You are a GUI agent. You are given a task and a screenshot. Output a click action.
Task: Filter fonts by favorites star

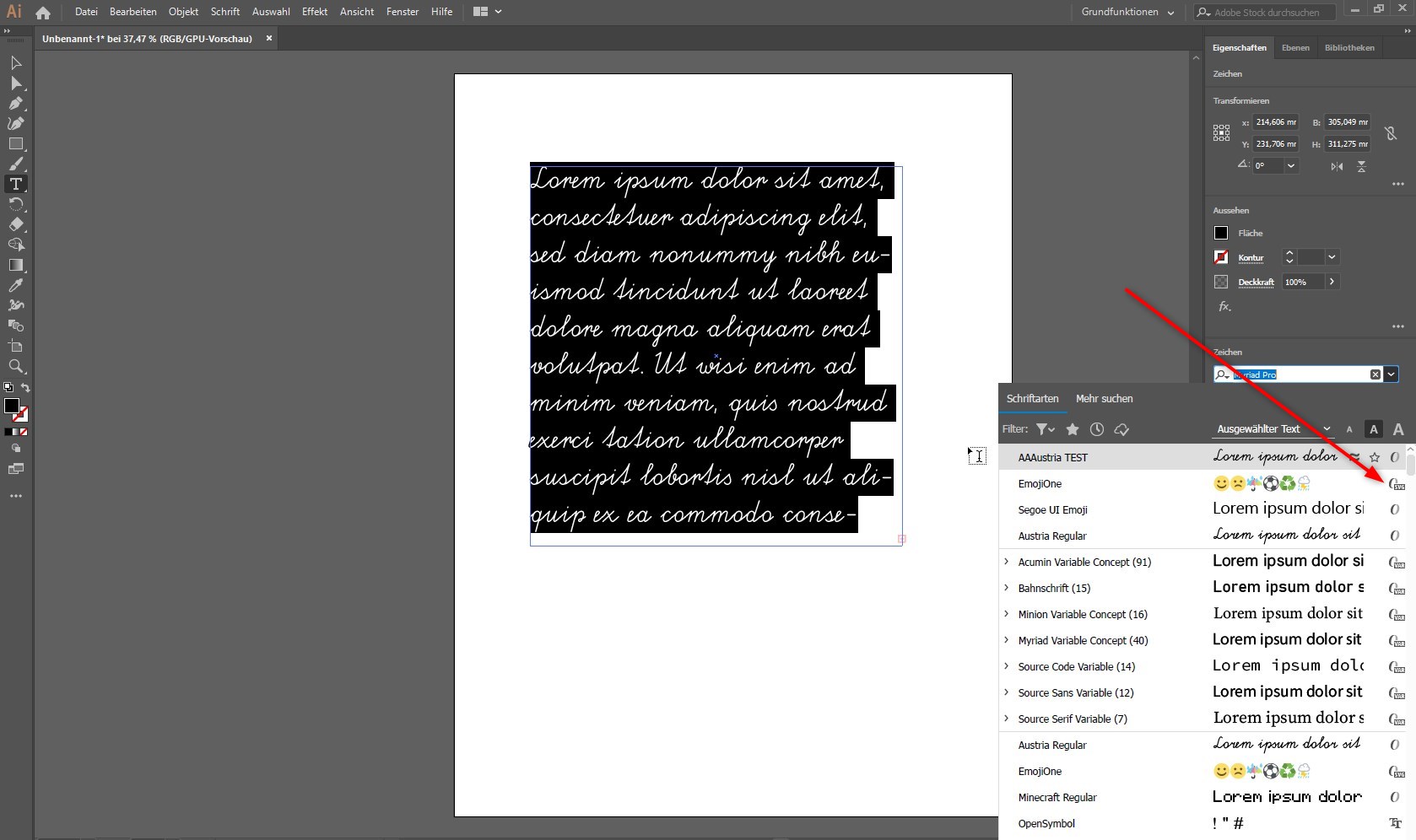click(1072, 429)
